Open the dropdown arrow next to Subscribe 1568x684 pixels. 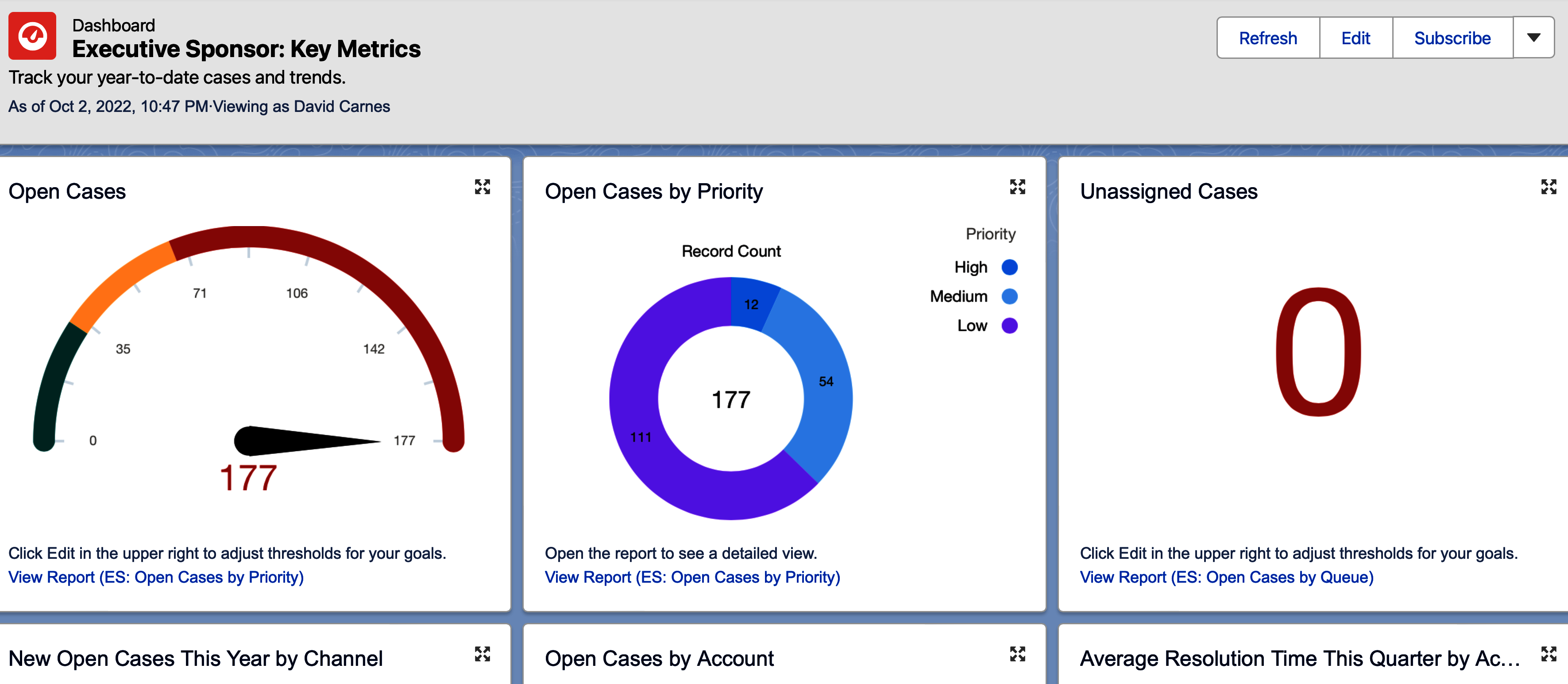(x=1533, y=38)
